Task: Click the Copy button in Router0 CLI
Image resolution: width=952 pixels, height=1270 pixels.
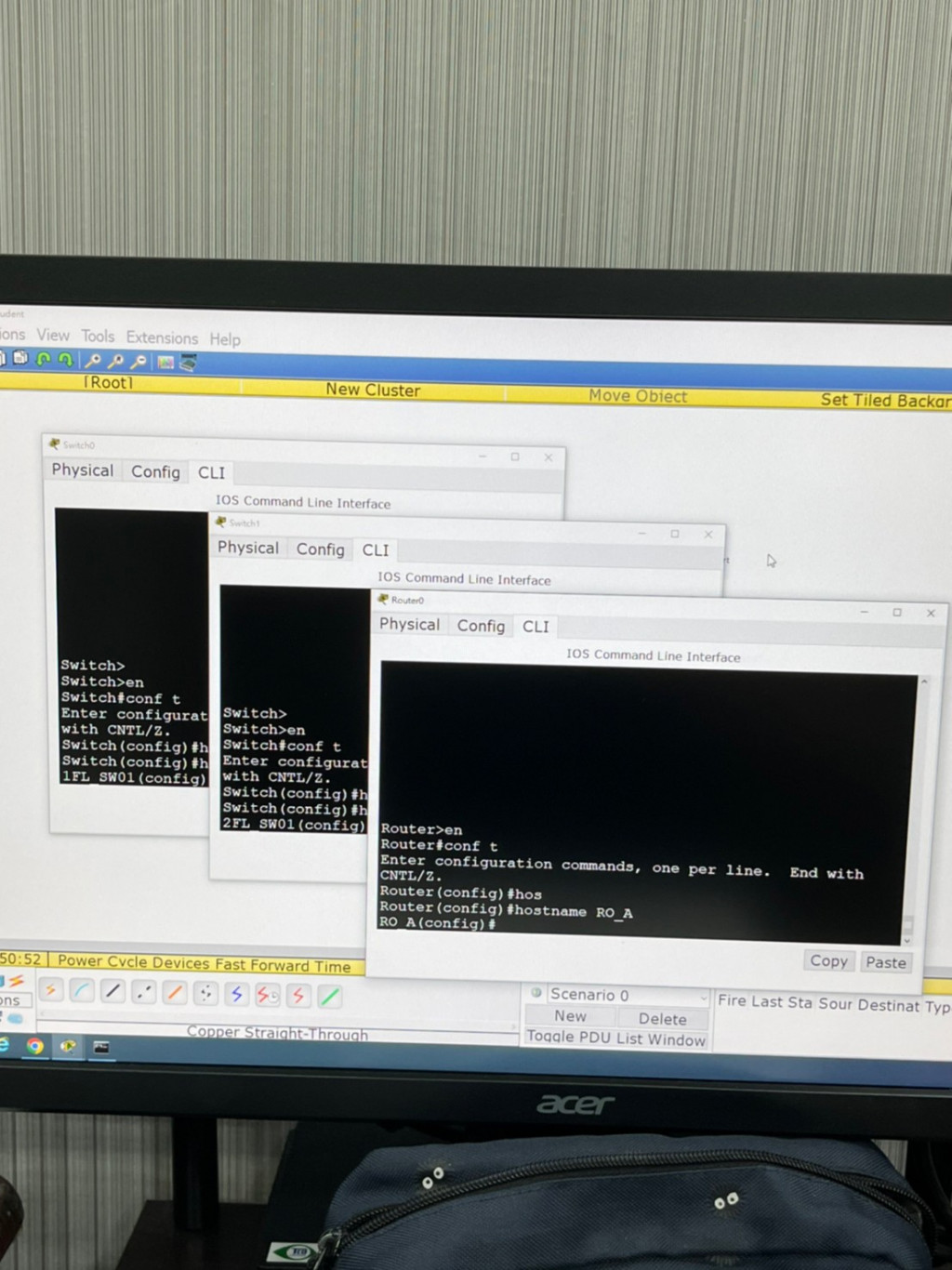Action: [x=828, y=960]
